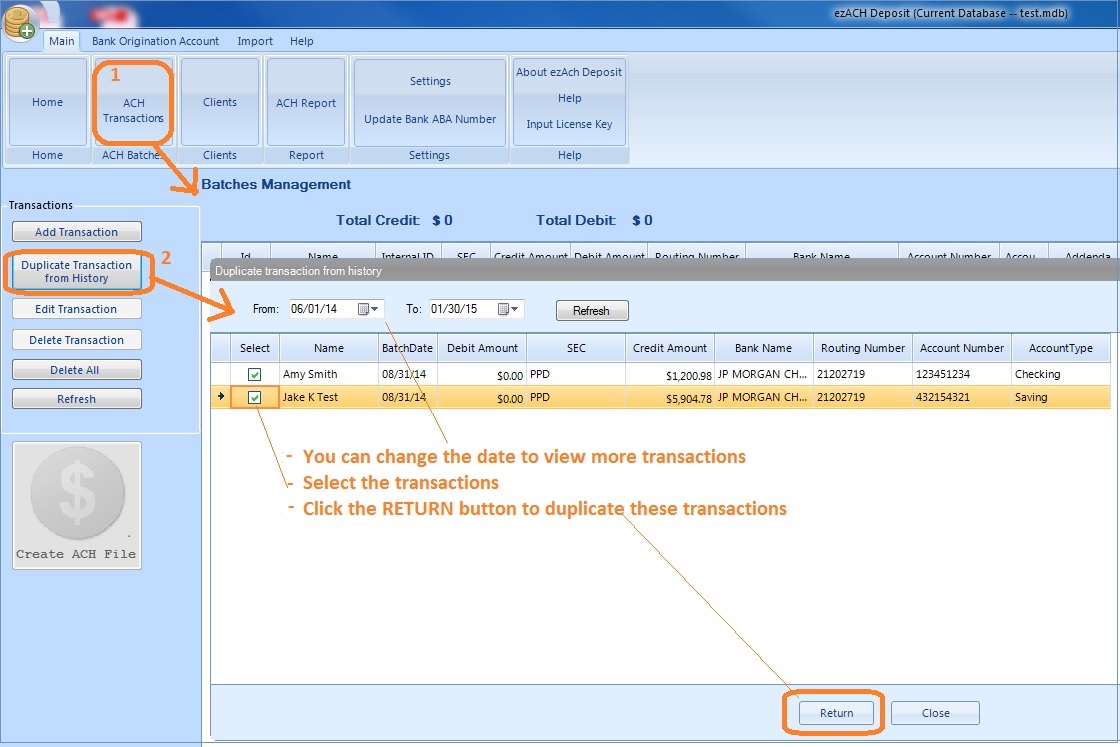Click Refresh in the duplicate transaction dialog

click(591, 310)
